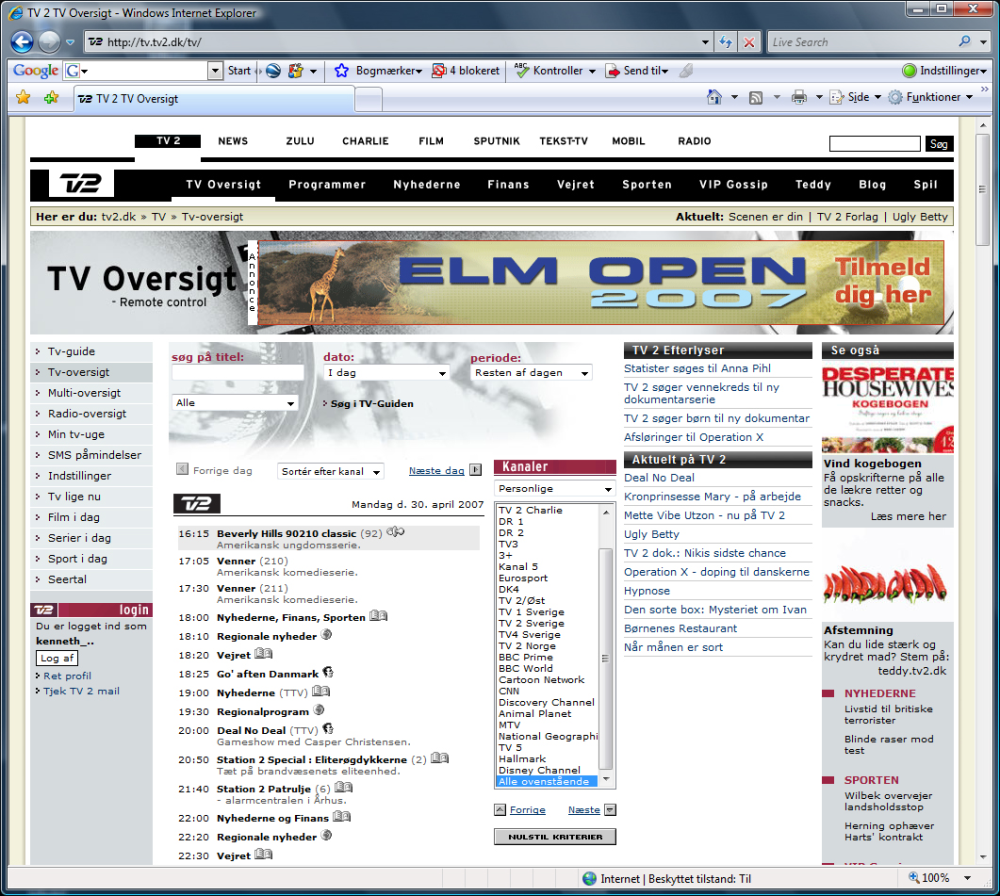
Task: Click the TV 2 logo in black navigation bar
Action: (x=81, y=184)
